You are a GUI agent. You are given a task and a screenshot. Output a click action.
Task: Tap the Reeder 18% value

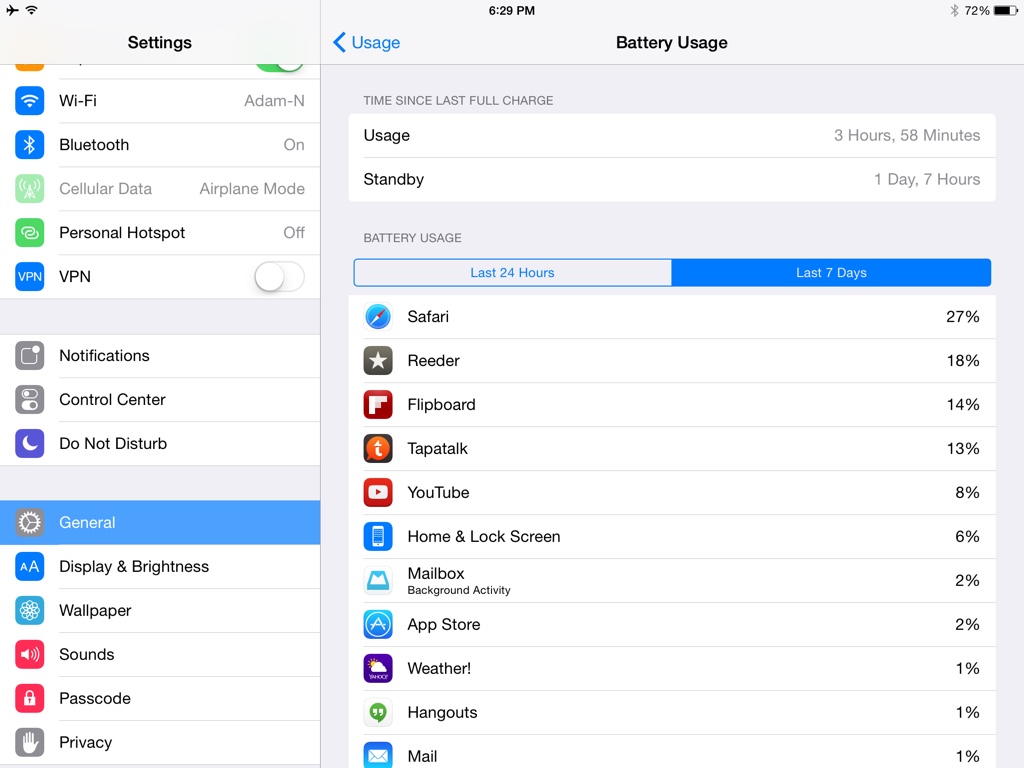(x=963, y=360)
